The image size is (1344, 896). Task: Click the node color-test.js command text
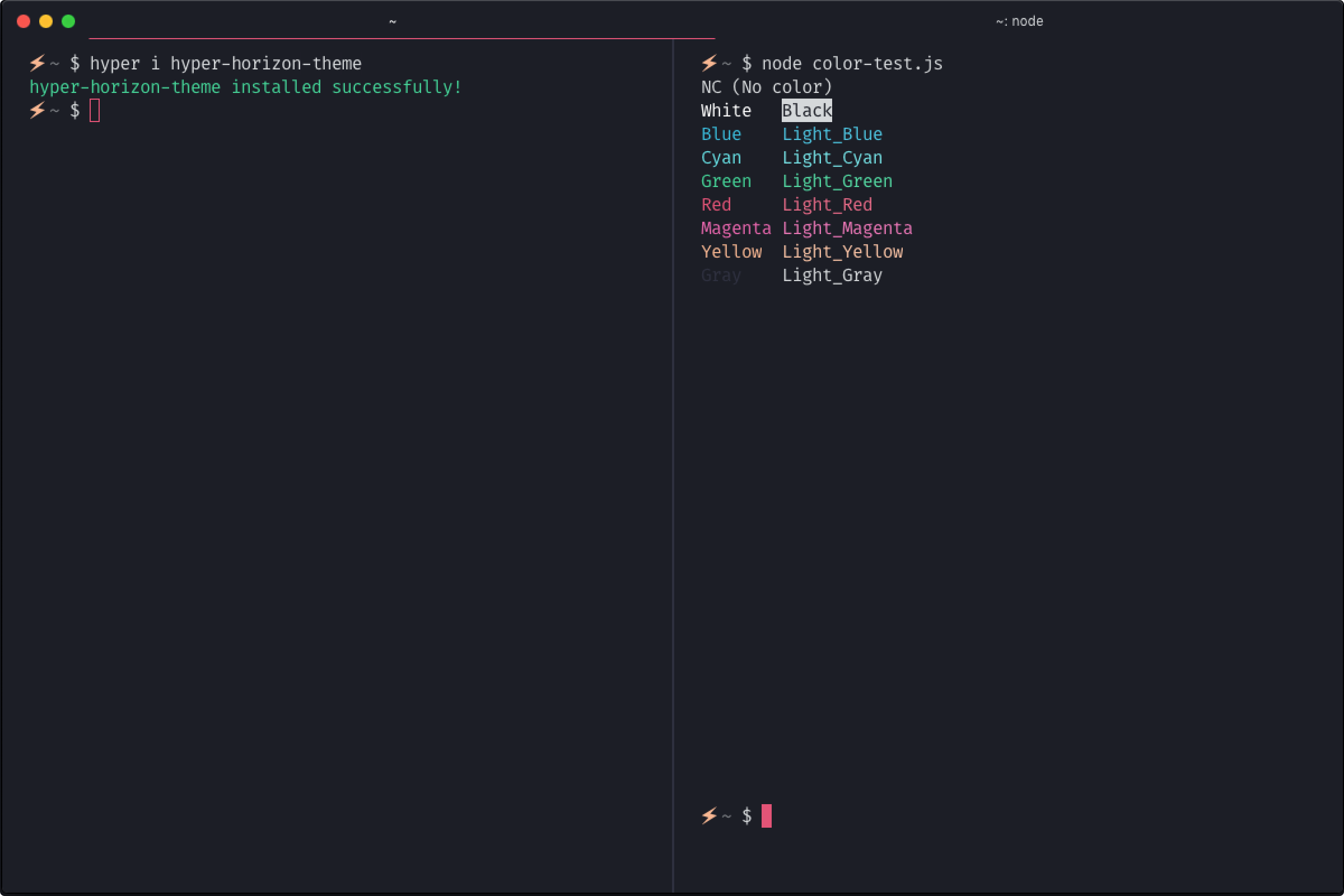point(851,63)
